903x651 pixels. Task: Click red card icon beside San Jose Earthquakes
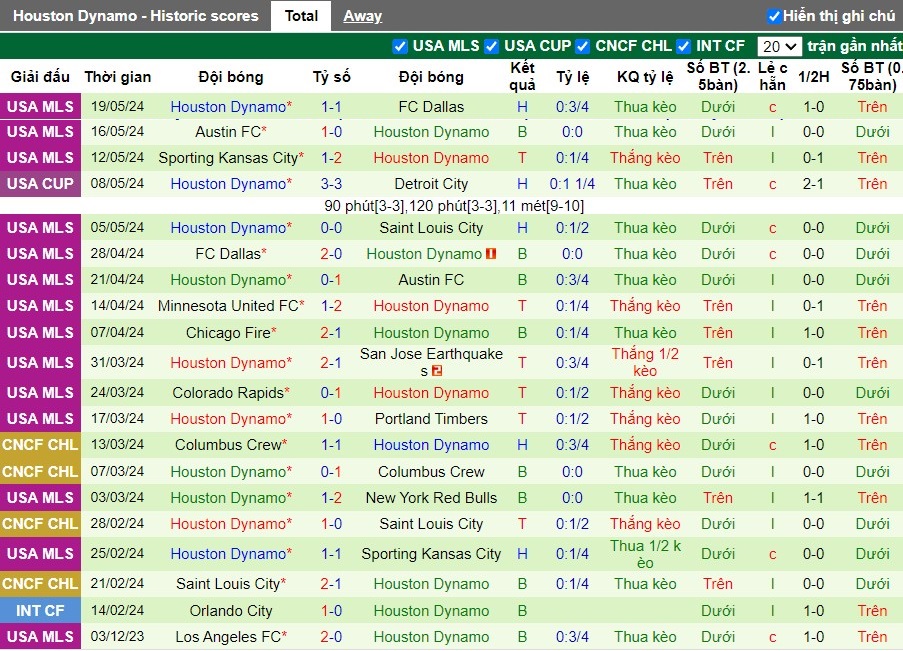point(437,371)
